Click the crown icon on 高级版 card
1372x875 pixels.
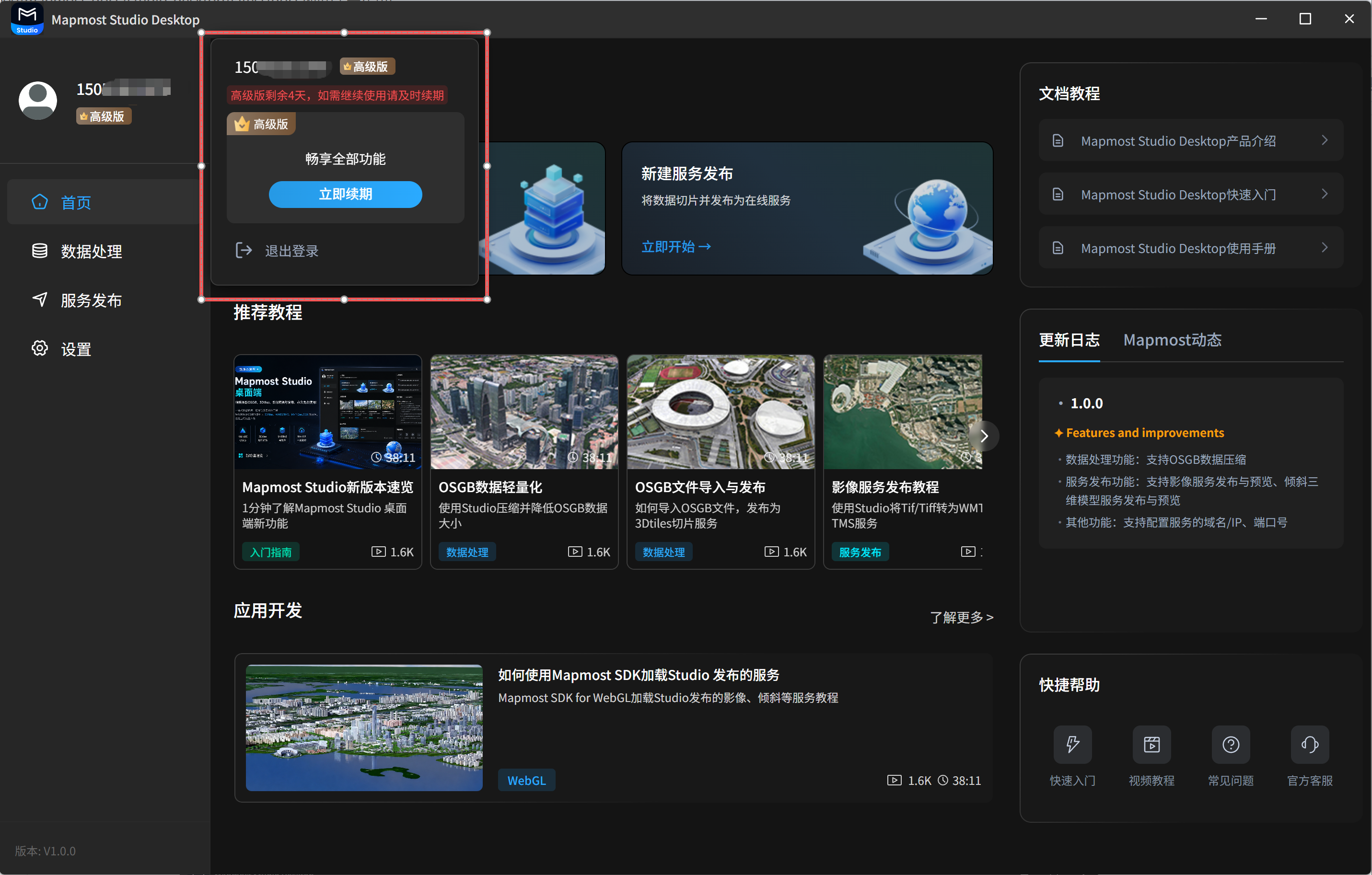pyautogui.click(x=242, y=124)
